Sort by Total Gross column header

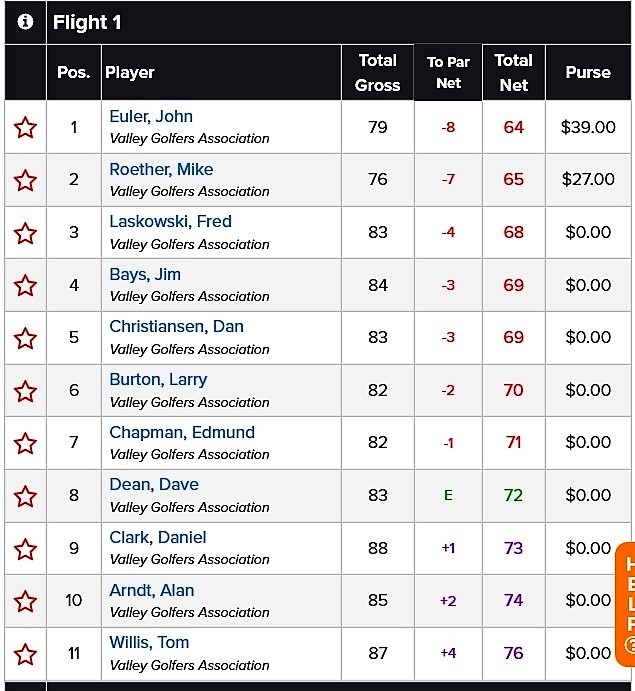pos(378,72)
